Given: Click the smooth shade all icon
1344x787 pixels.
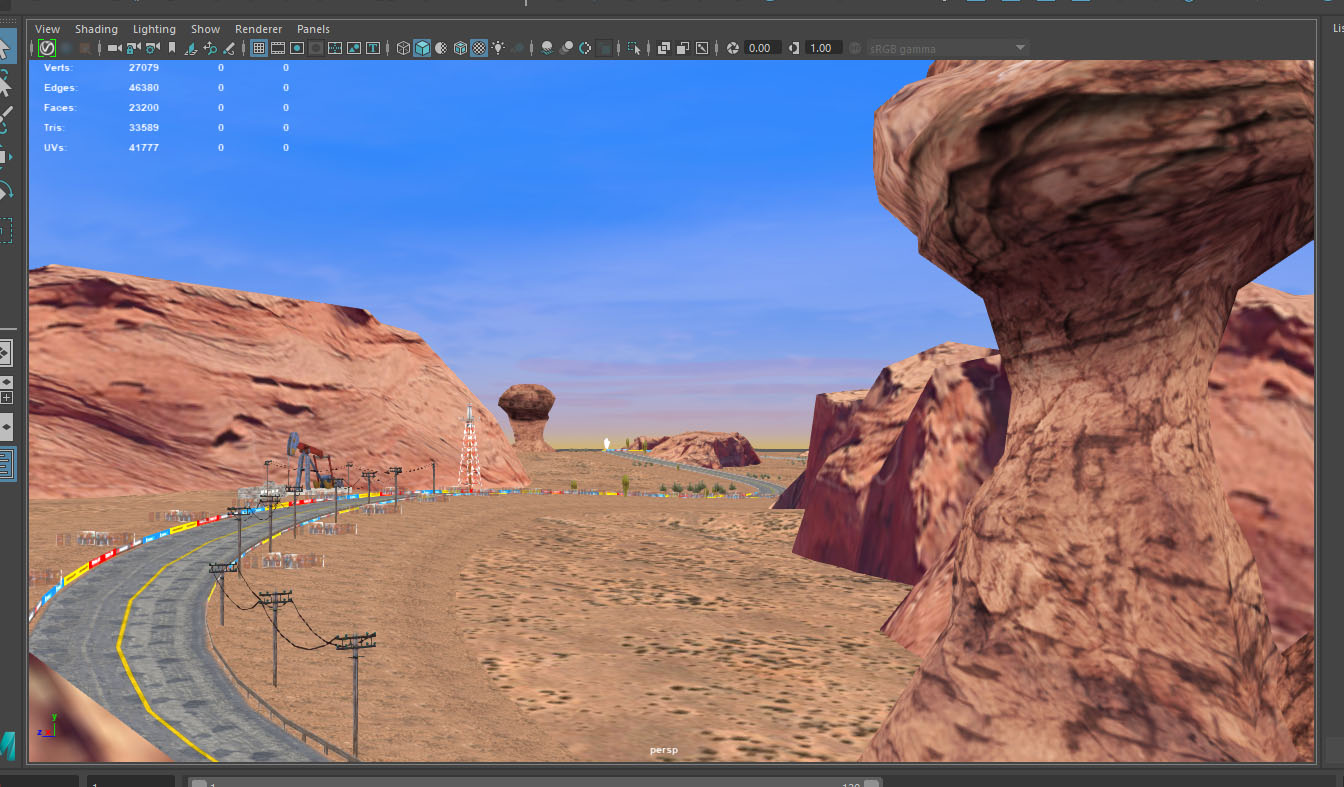Looking at the screenshot, I should [x=422, y=48].
